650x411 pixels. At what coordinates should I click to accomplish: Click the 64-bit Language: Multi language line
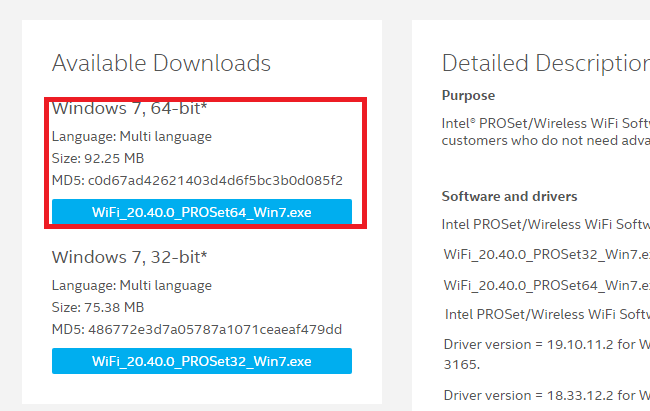click(132, 136)
